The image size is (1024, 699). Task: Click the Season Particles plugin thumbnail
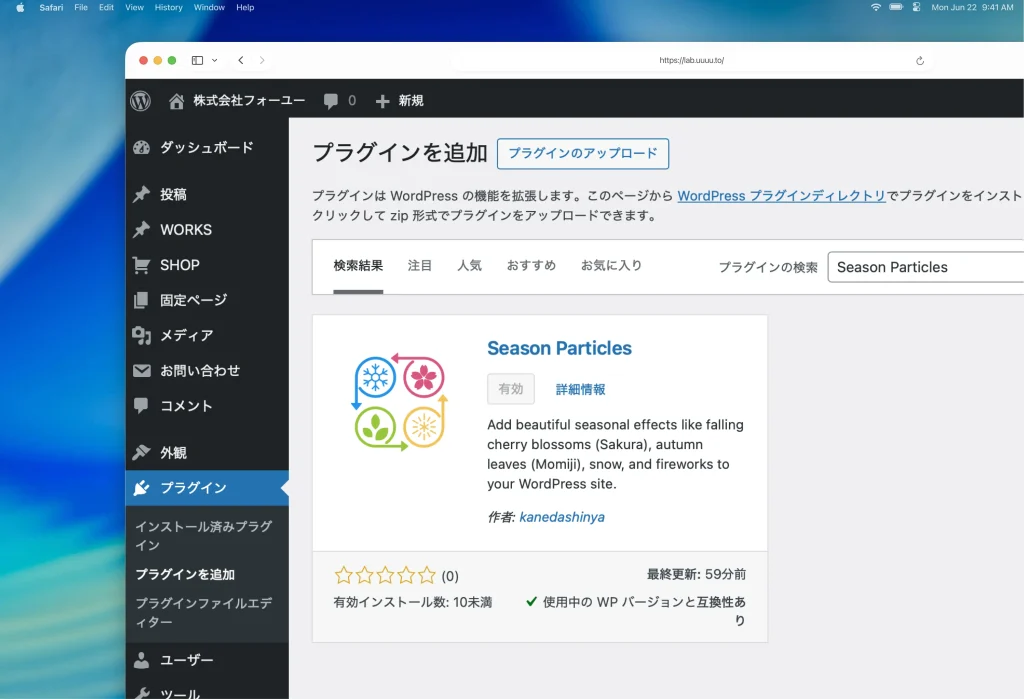400,402
